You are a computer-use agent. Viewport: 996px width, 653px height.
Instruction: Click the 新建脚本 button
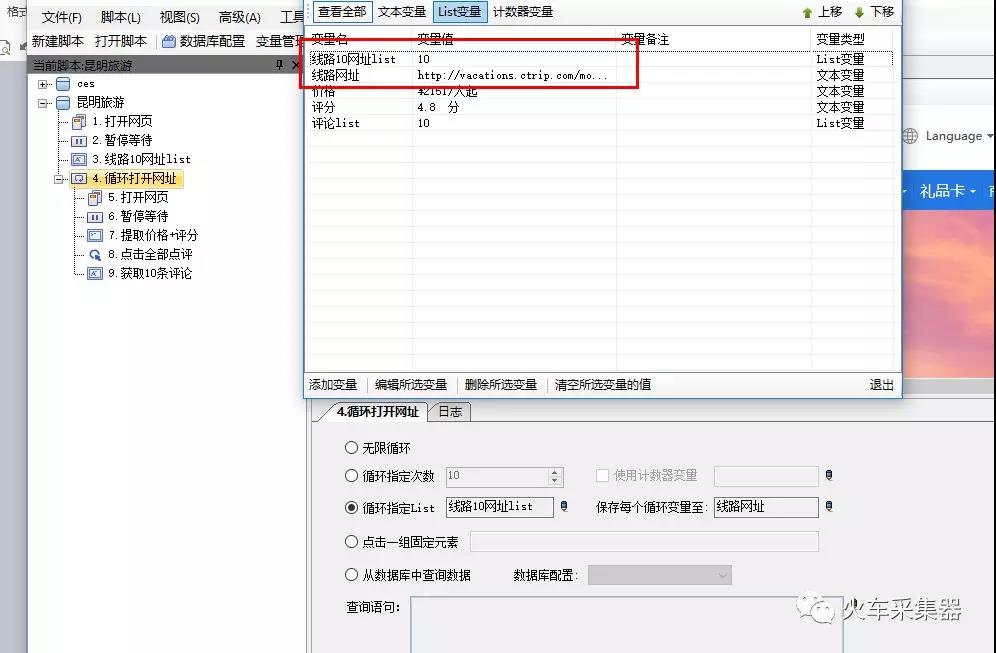[x=58, y=41]
